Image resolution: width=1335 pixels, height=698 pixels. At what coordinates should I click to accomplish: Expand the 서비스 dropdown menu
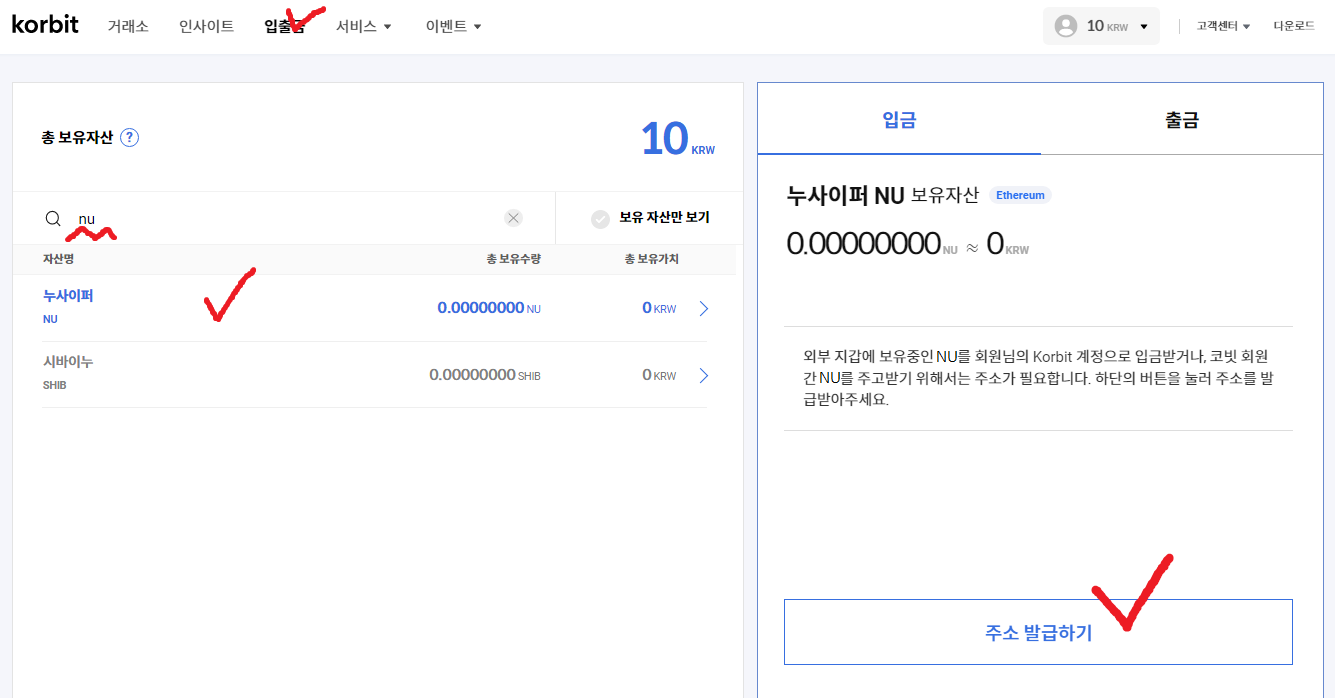(364, 26)
